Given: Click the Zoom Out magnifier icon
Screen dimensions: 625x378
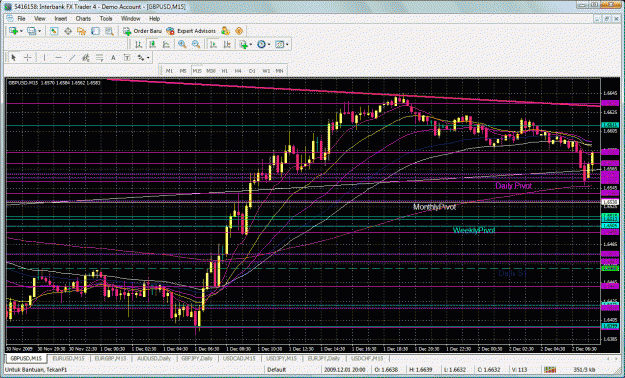Looking at the screenshot, I should click(196, 45).
